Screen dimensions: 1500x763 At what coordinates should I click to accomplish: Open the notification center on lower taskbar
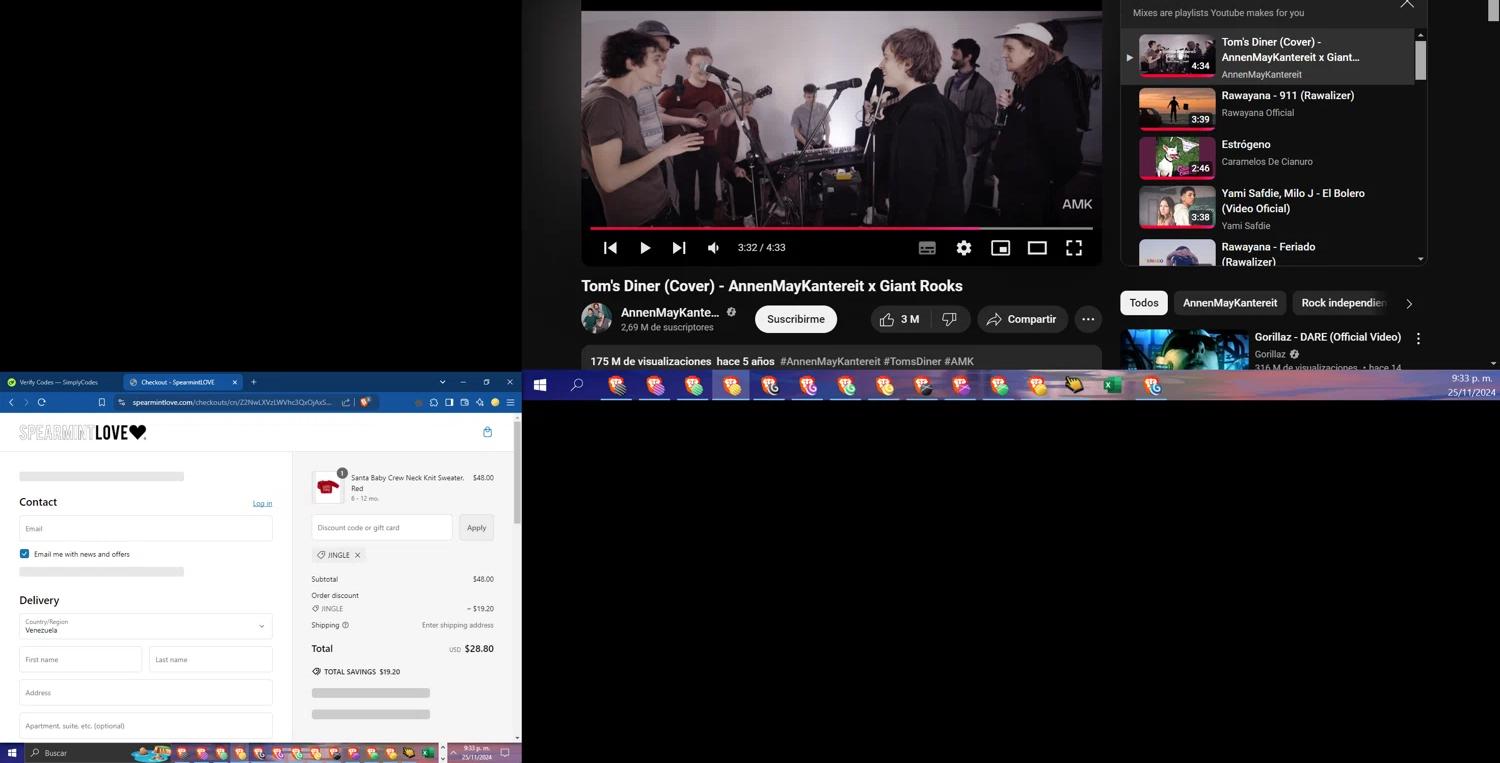coord(505,753)
